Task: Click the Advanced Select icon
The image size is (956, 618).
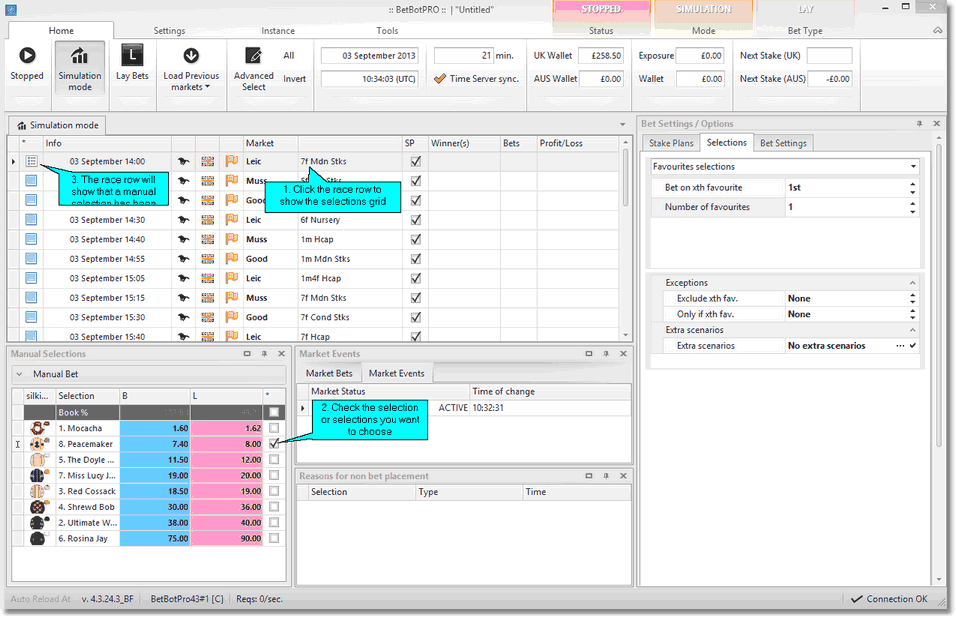Action: 253,55
